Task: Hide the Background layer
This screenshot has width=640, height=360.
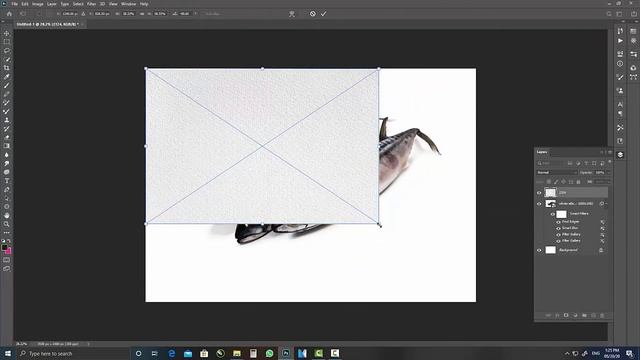Action: pos(539,250)
